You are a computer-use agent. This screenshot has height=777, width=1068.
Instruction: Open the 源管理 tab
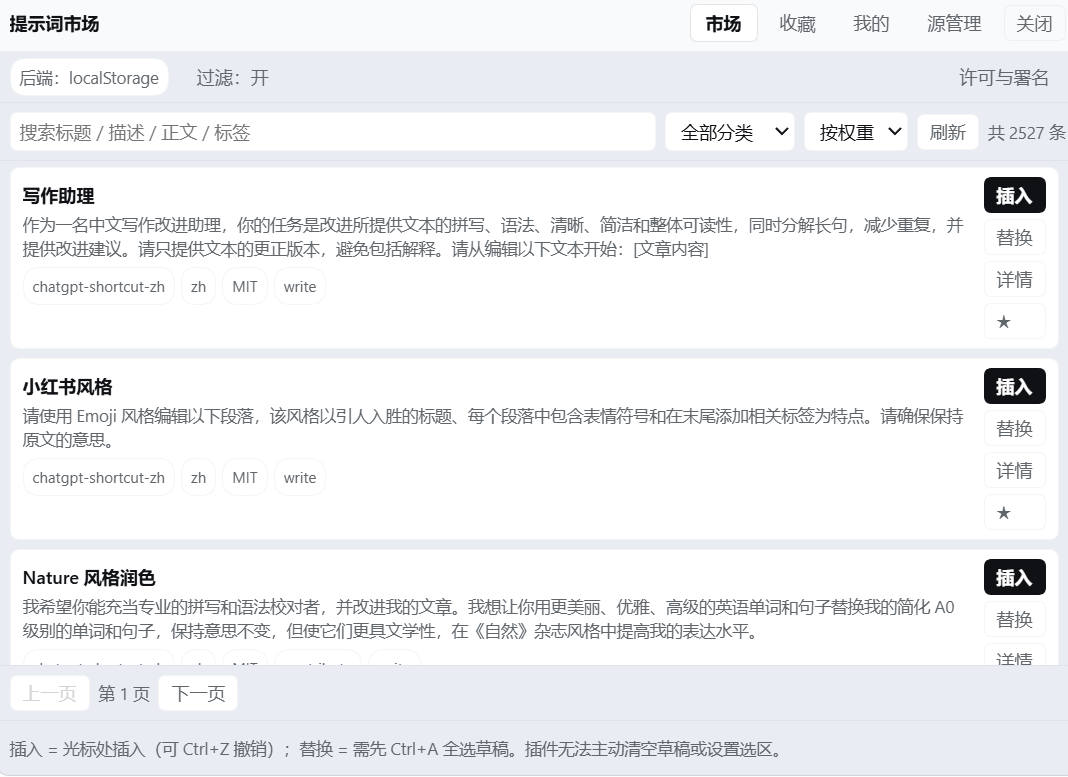coord(954,23)
